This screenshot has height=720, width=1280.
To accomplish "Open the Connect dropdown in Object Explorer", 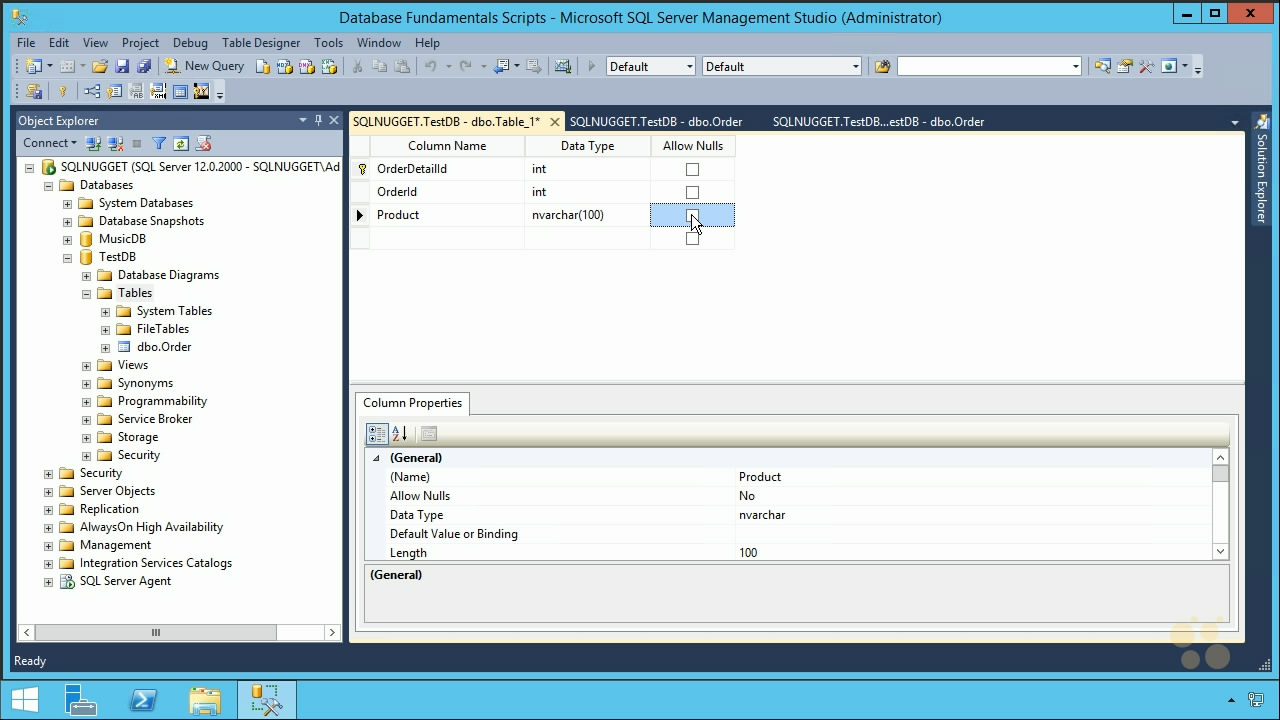I will click(x=50, y=143).
